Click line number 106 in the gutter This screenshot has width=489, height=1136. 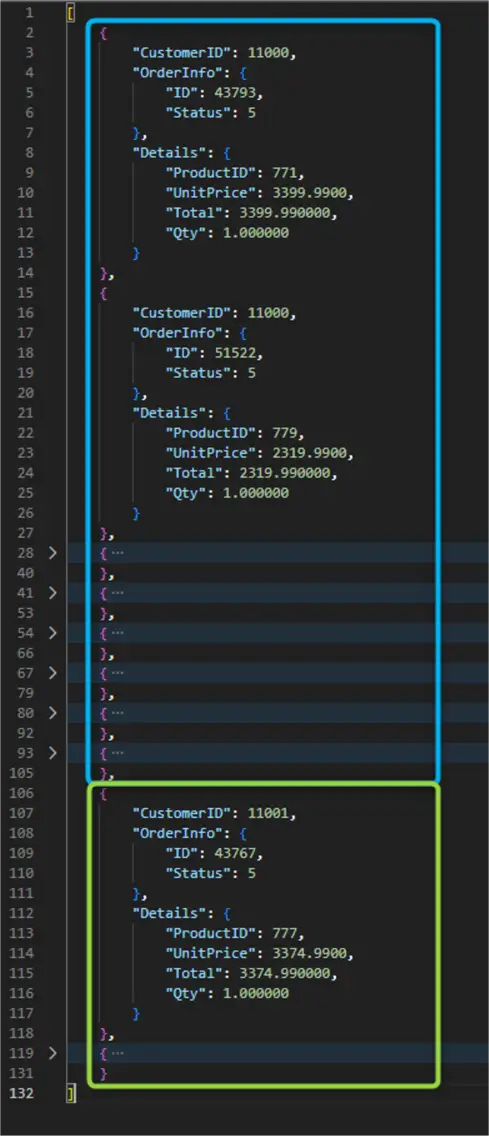coord(22,793)
